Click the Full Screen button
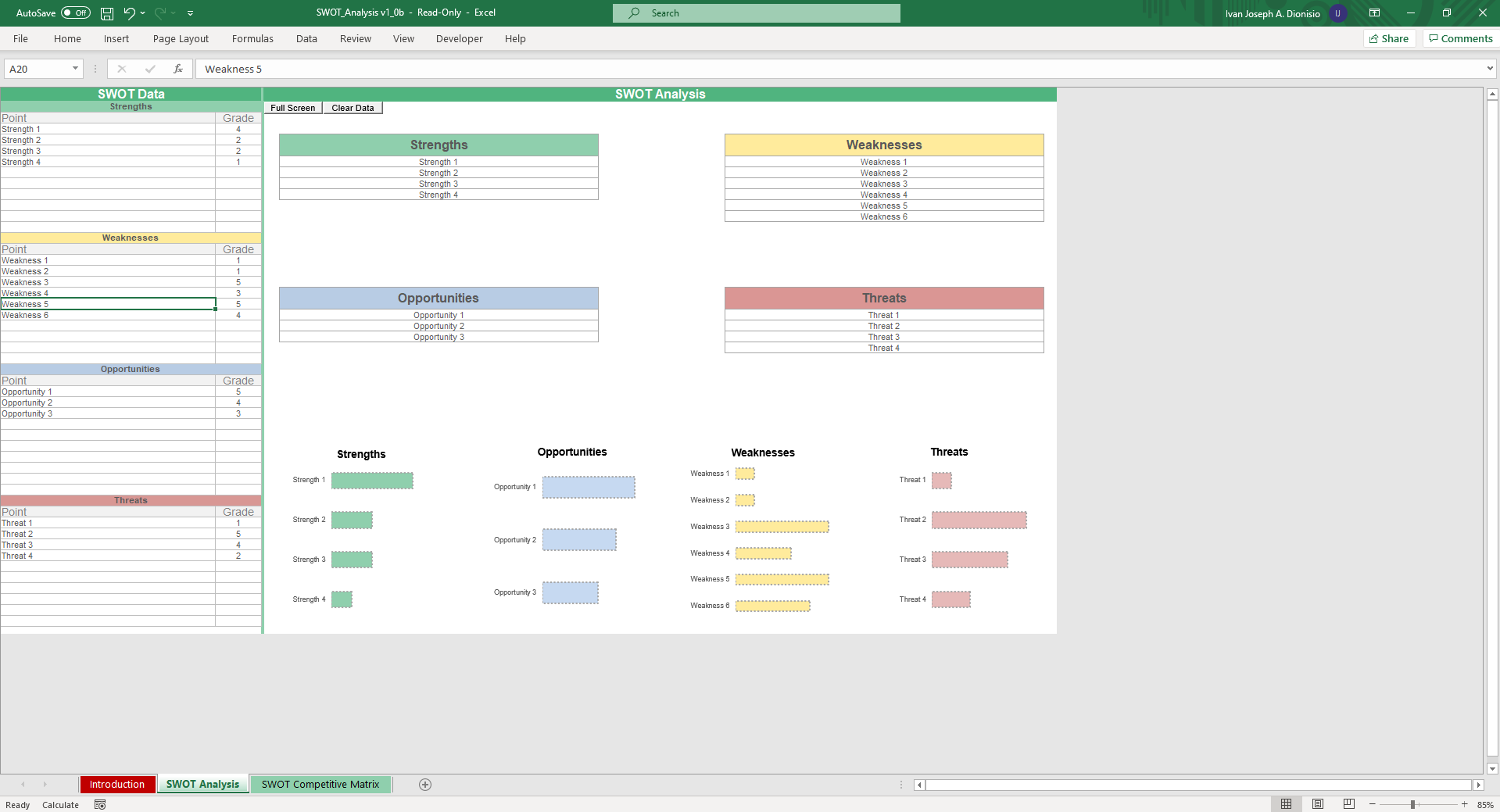The height and width of the screenshot is (812, 1500). pyautogui.click(x=293, y=108)
